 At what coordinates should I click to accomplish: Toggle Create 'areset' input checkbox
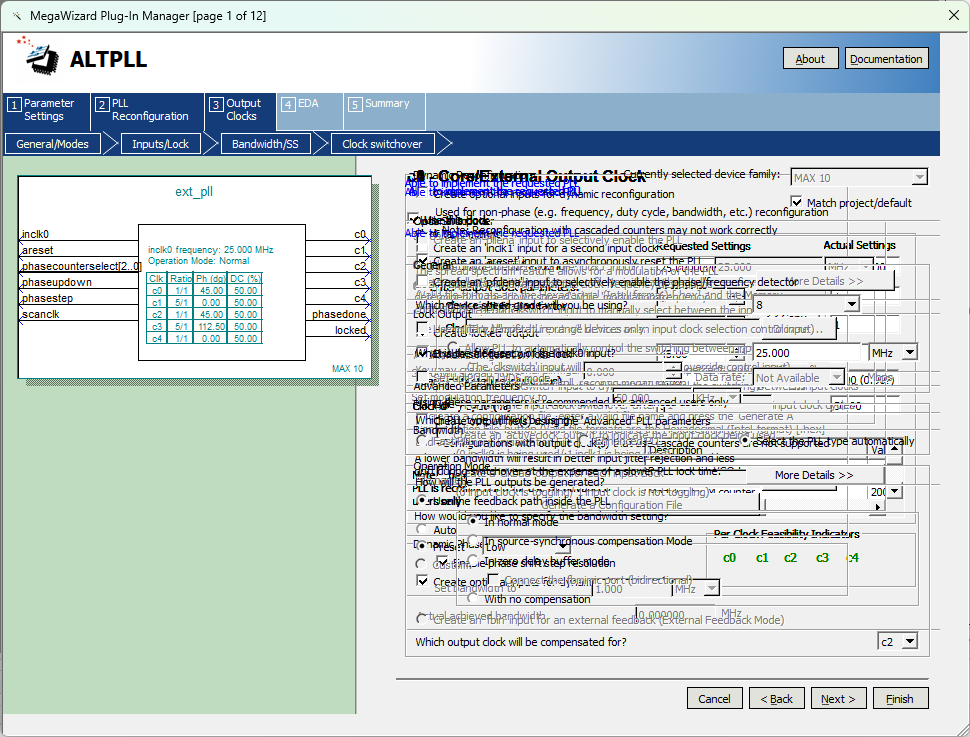422,260
